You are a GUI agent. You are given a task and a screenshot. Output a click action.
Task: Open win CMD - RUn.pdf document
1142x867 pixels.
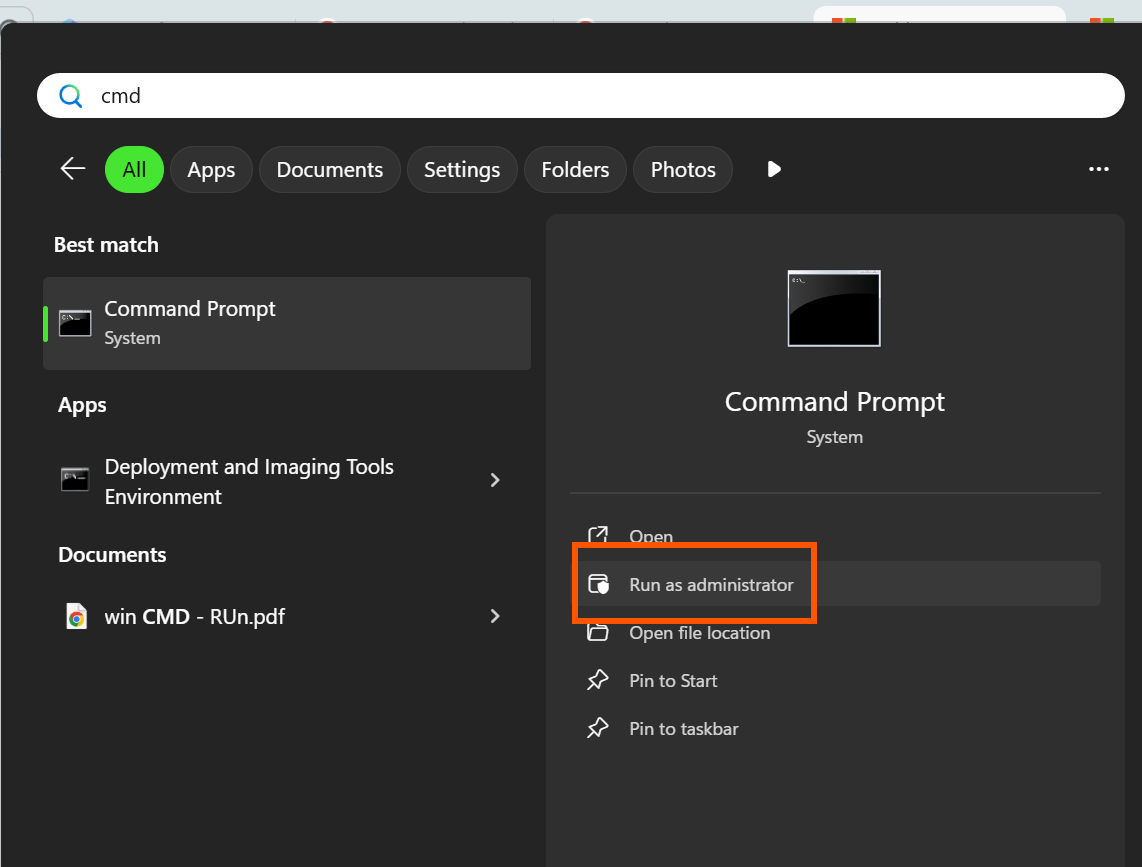point(287,616)
